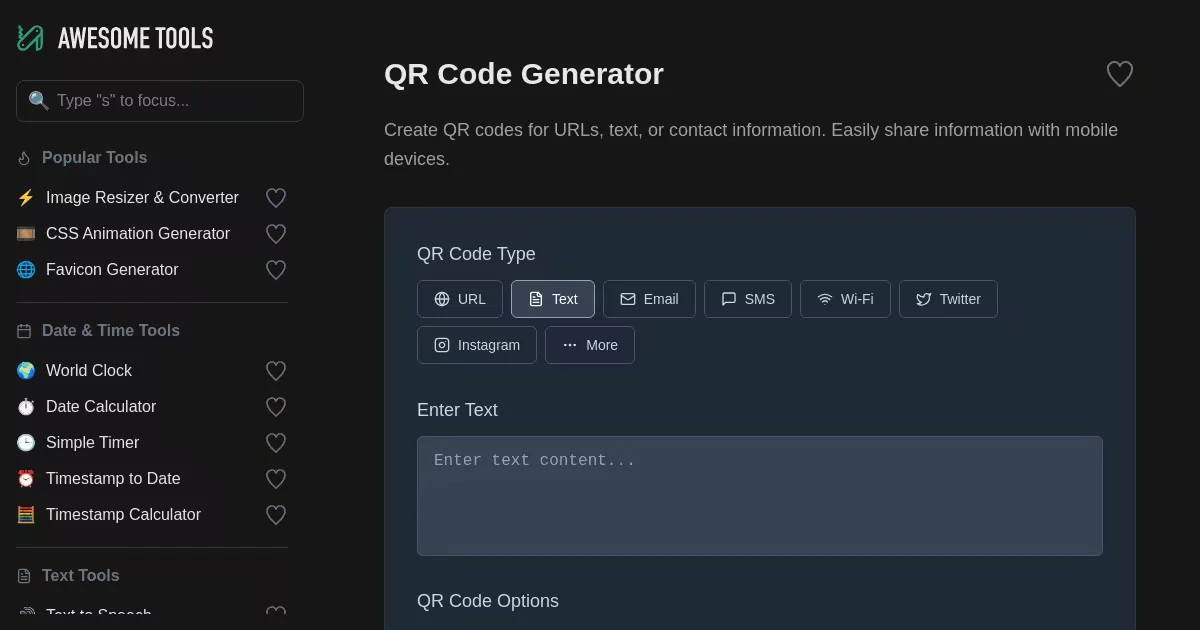The image size is (1200, 630).
Task: Open the Timestamp Calculator tool
Action: [123, 515]
